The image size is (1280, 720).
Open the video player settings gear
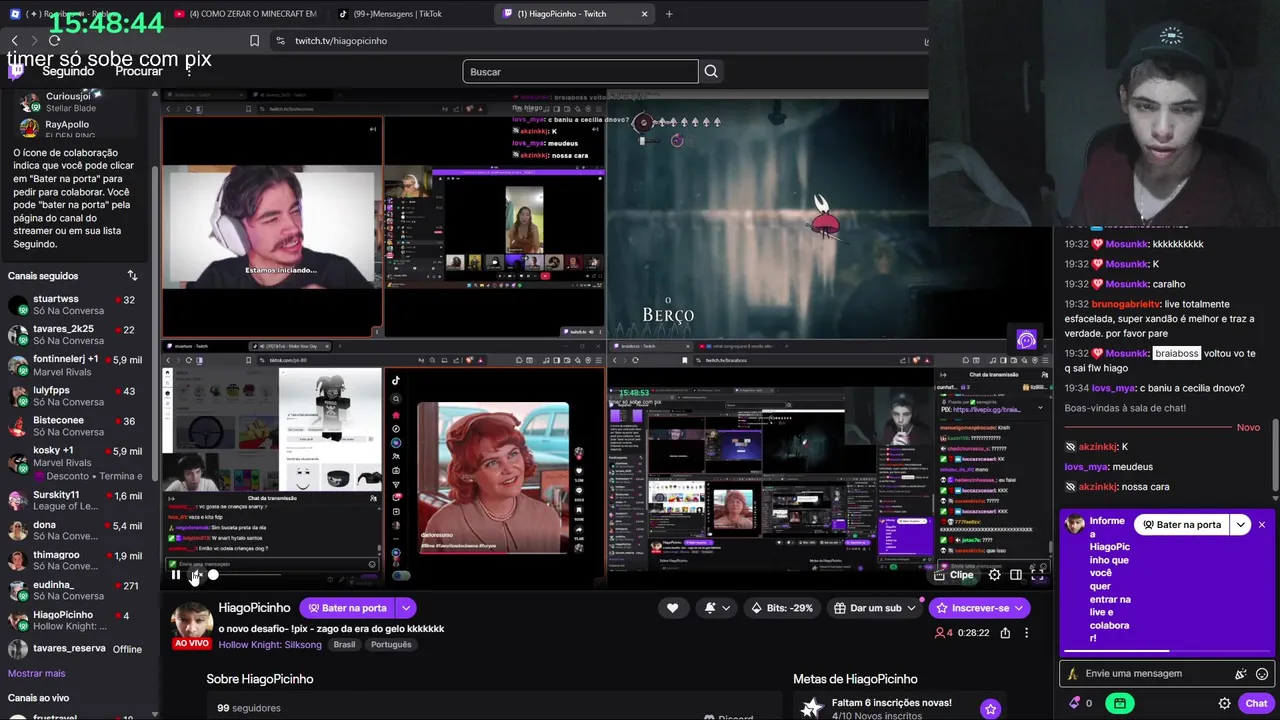pos(994,575)
